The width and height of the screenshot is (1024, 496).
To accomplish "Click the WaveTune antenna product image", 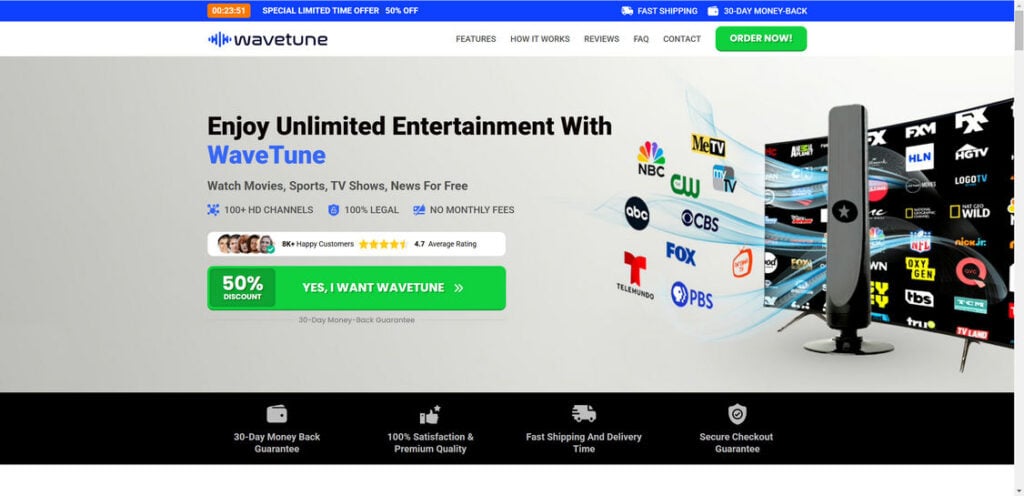I will 848,228.
